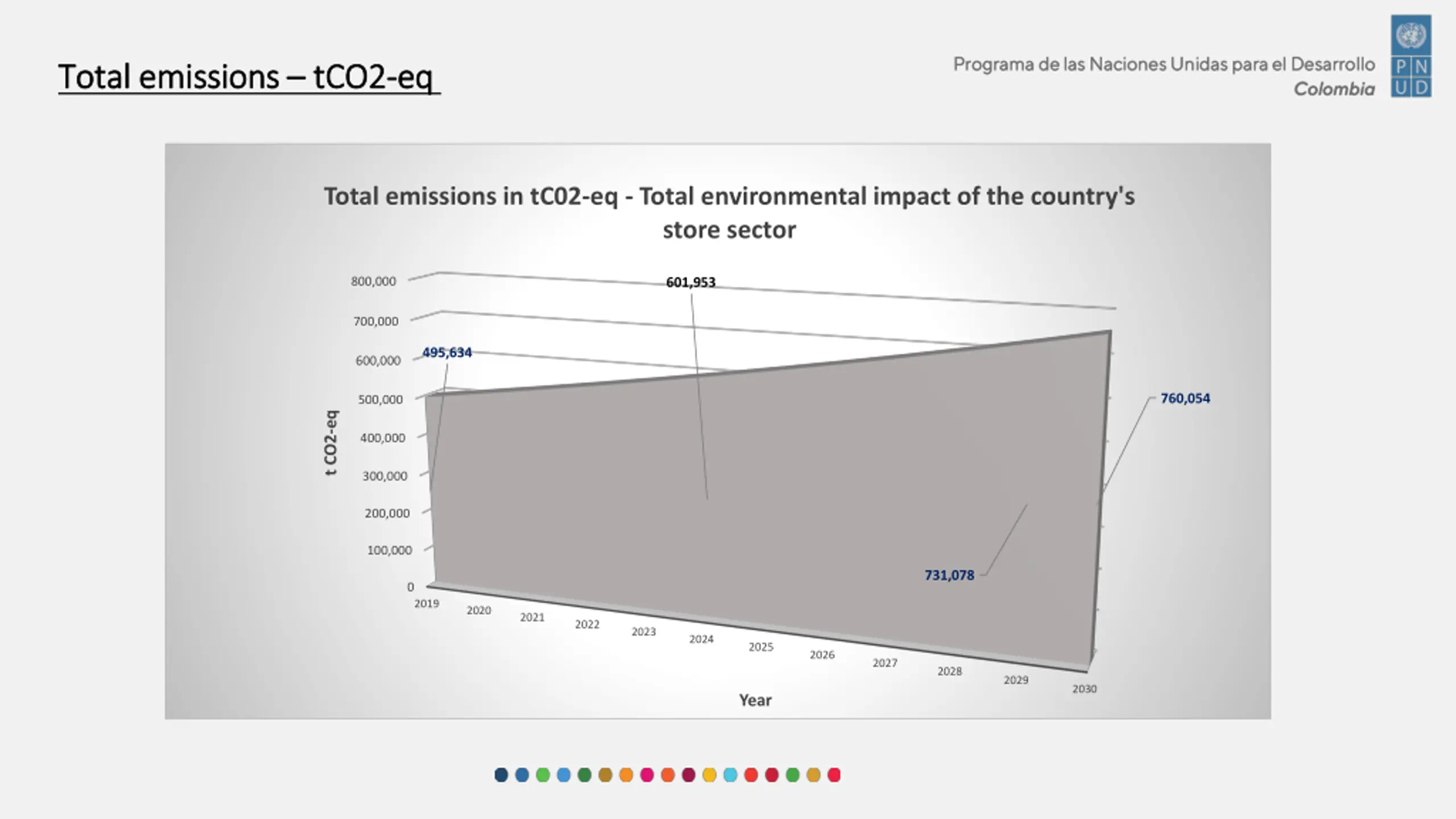The width and height of the screenshot is (1456, 819).
Task: Click the 400,000 axis value
Action: pos(383,438)
